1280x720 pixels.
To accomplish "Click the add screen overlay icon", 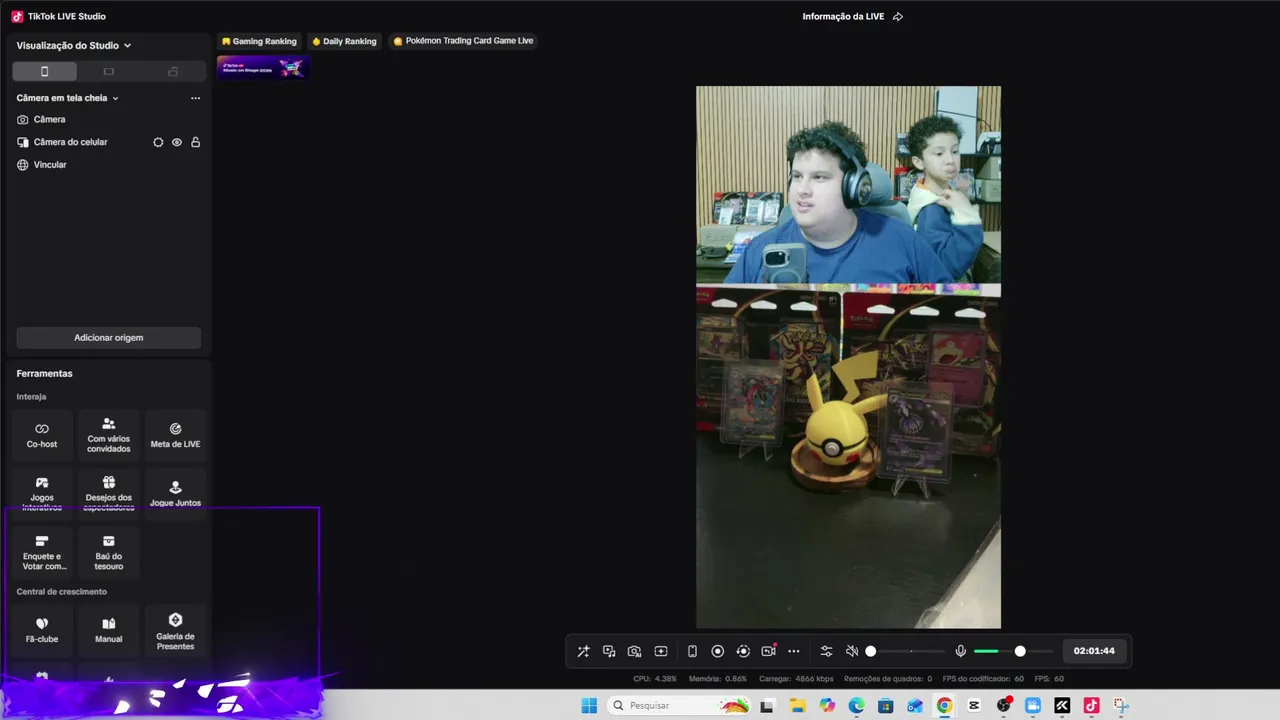I will [661, 651].
